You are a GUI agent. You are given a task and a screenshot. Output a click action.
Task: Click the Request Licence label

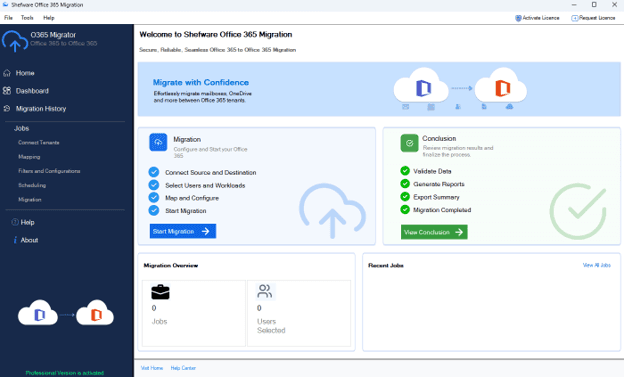tap(597, 18)
